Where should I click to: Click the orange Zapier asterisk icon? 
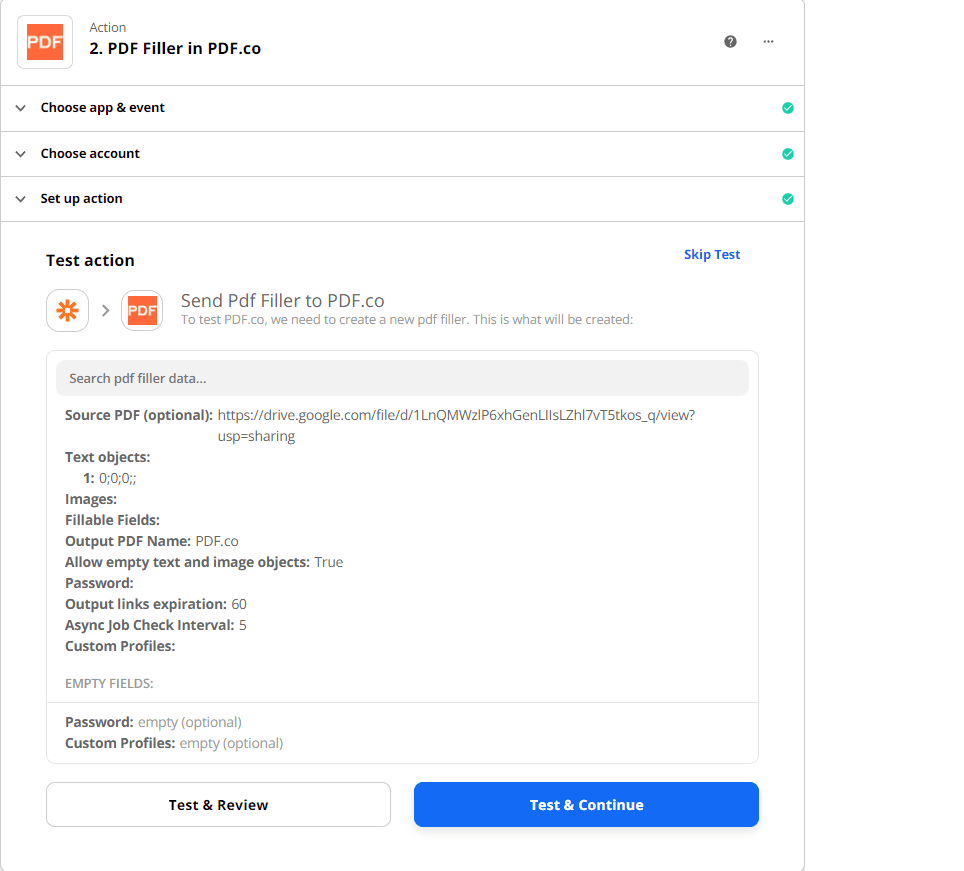67,311
